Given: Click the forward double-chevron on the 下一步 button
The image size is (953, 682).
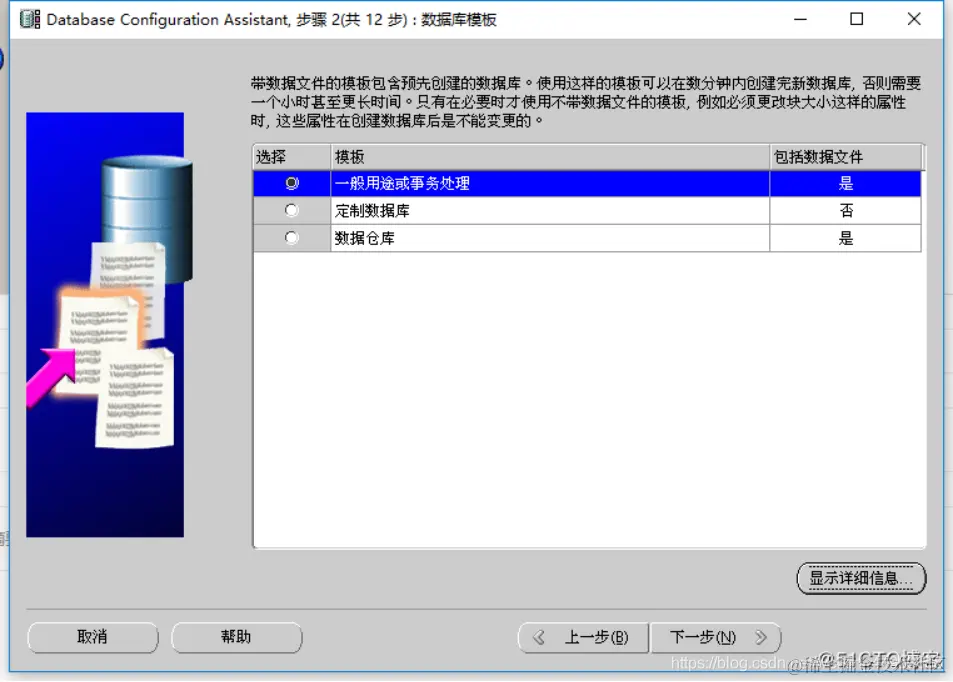Looking at the screenshot, I should click(760, 637).
